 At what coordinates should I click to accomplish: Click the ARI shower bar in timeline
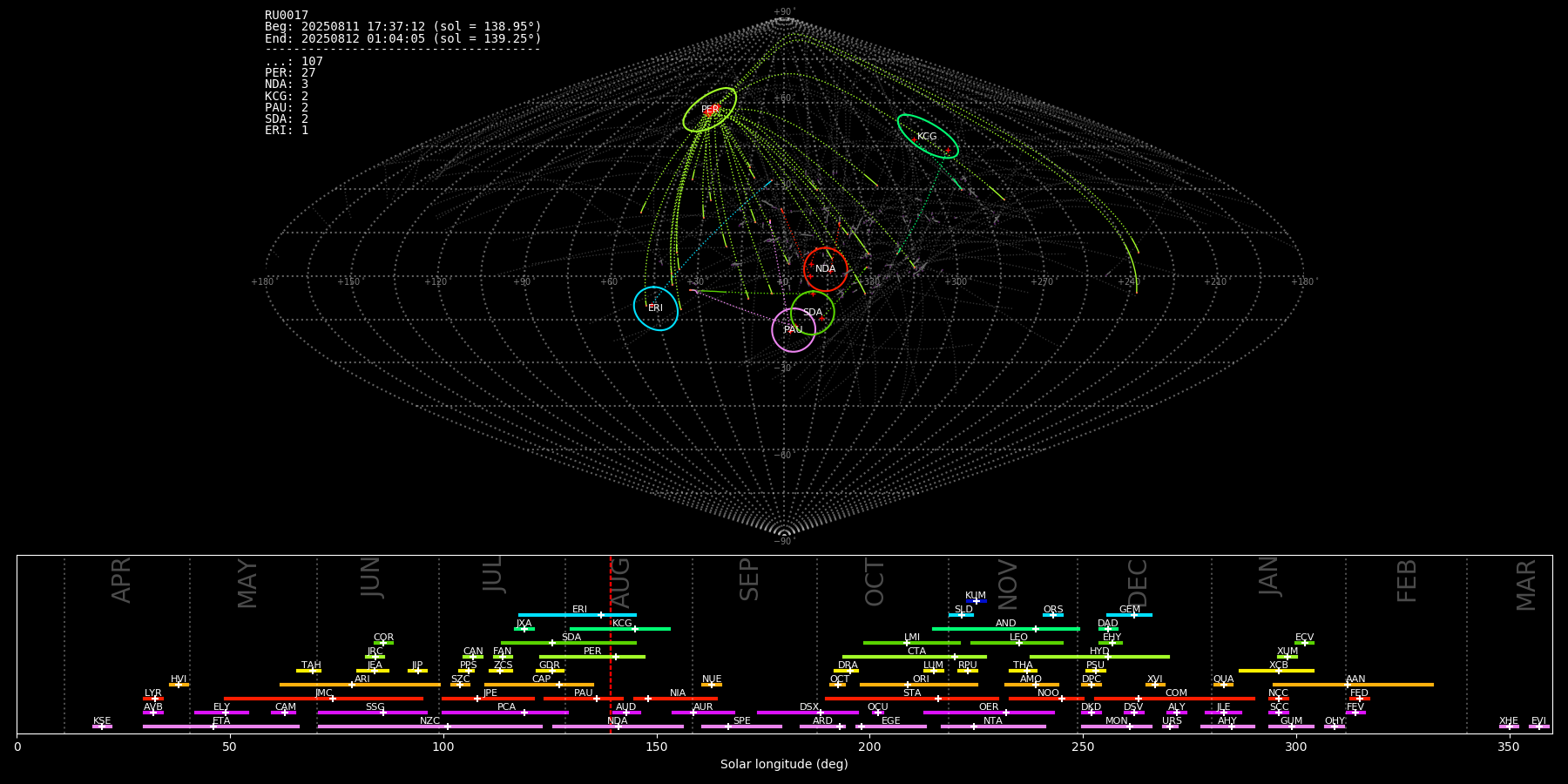point(360,685)
